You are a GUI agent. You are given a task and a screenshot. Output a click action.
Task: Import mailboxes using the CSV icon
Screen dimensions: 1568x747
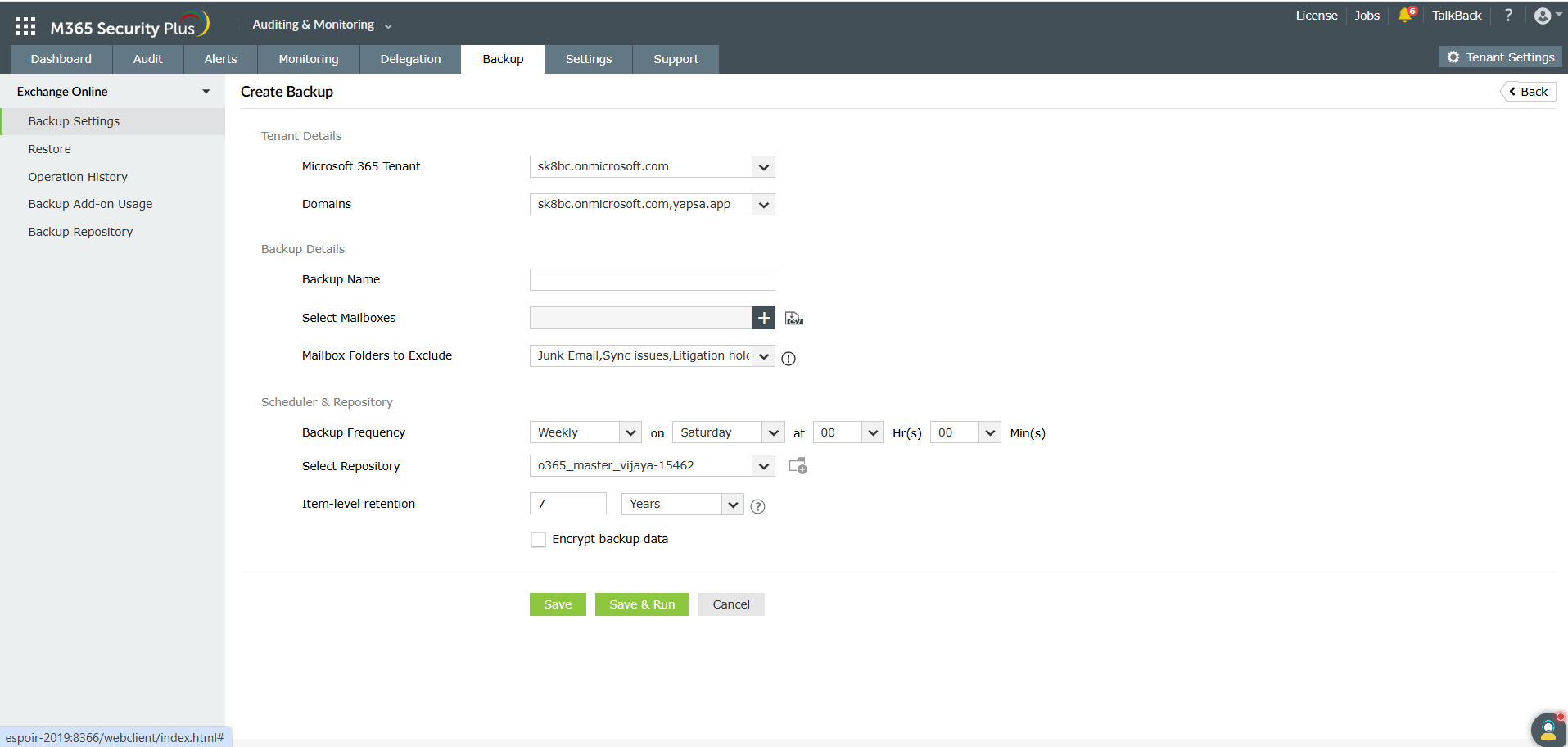[793, 318]
